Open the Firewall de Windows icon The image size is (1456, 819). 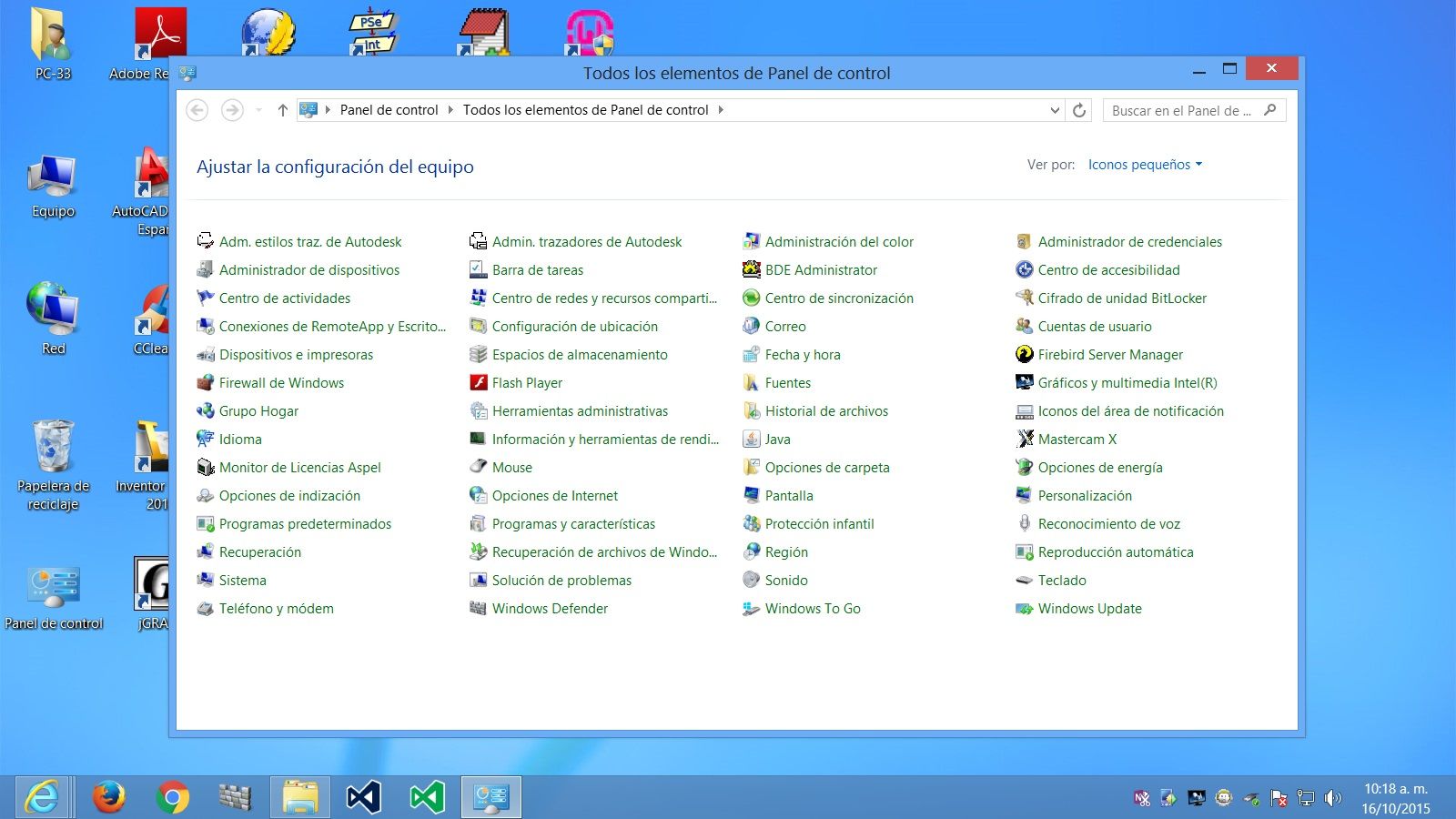(206, 383)
